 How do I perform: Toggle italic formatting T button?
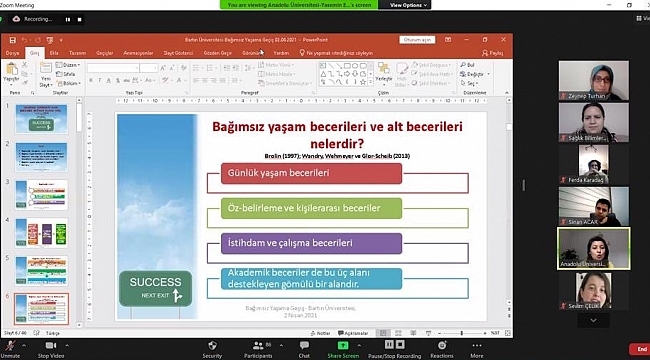point(100,80)
